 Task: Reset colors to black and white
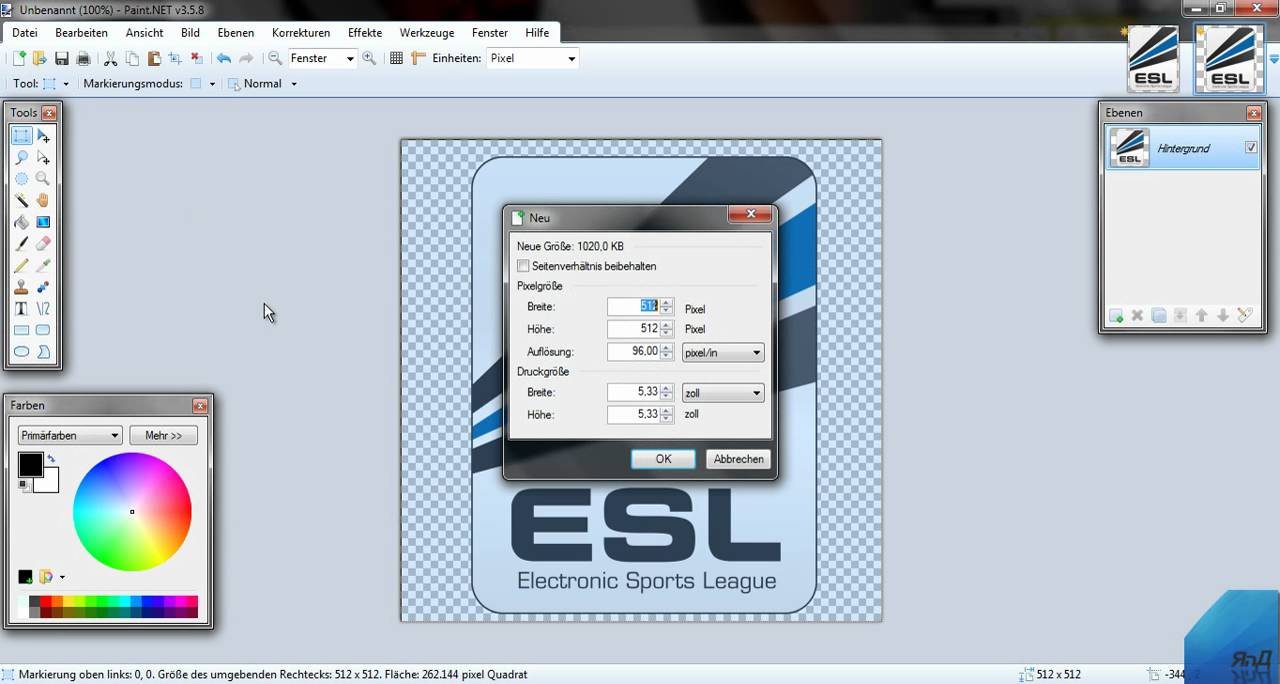(x=23, y=485)
